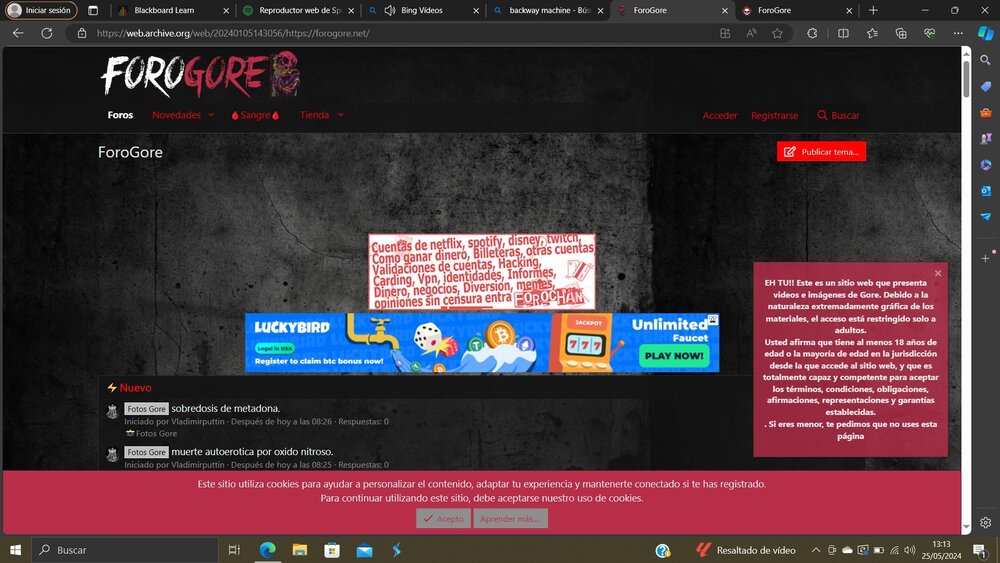Open thread 'sobredosis de metadona.'

coord(225,408)
